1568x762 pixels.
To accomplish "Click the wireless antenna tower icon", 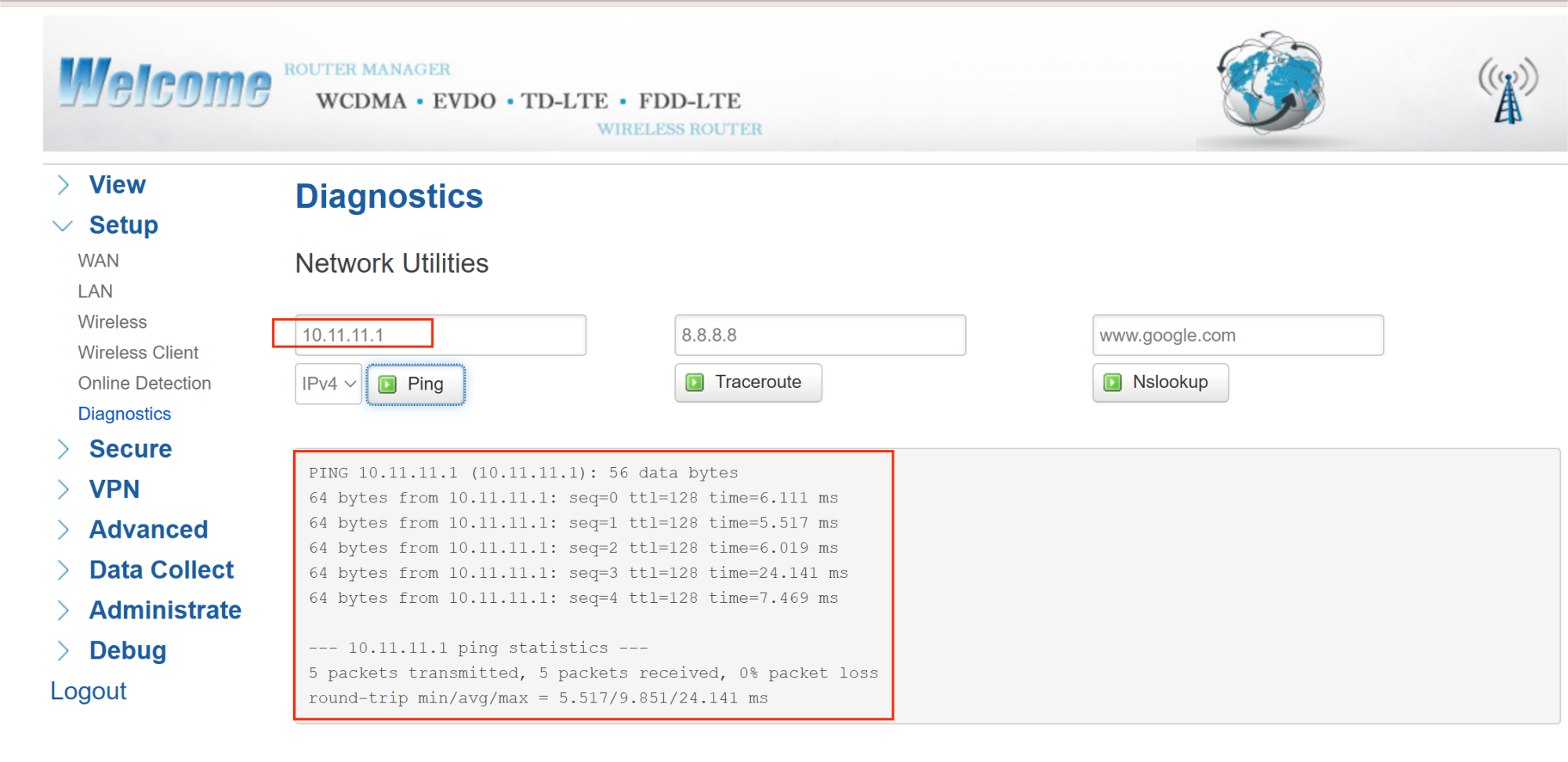I will coord(1508,90).
